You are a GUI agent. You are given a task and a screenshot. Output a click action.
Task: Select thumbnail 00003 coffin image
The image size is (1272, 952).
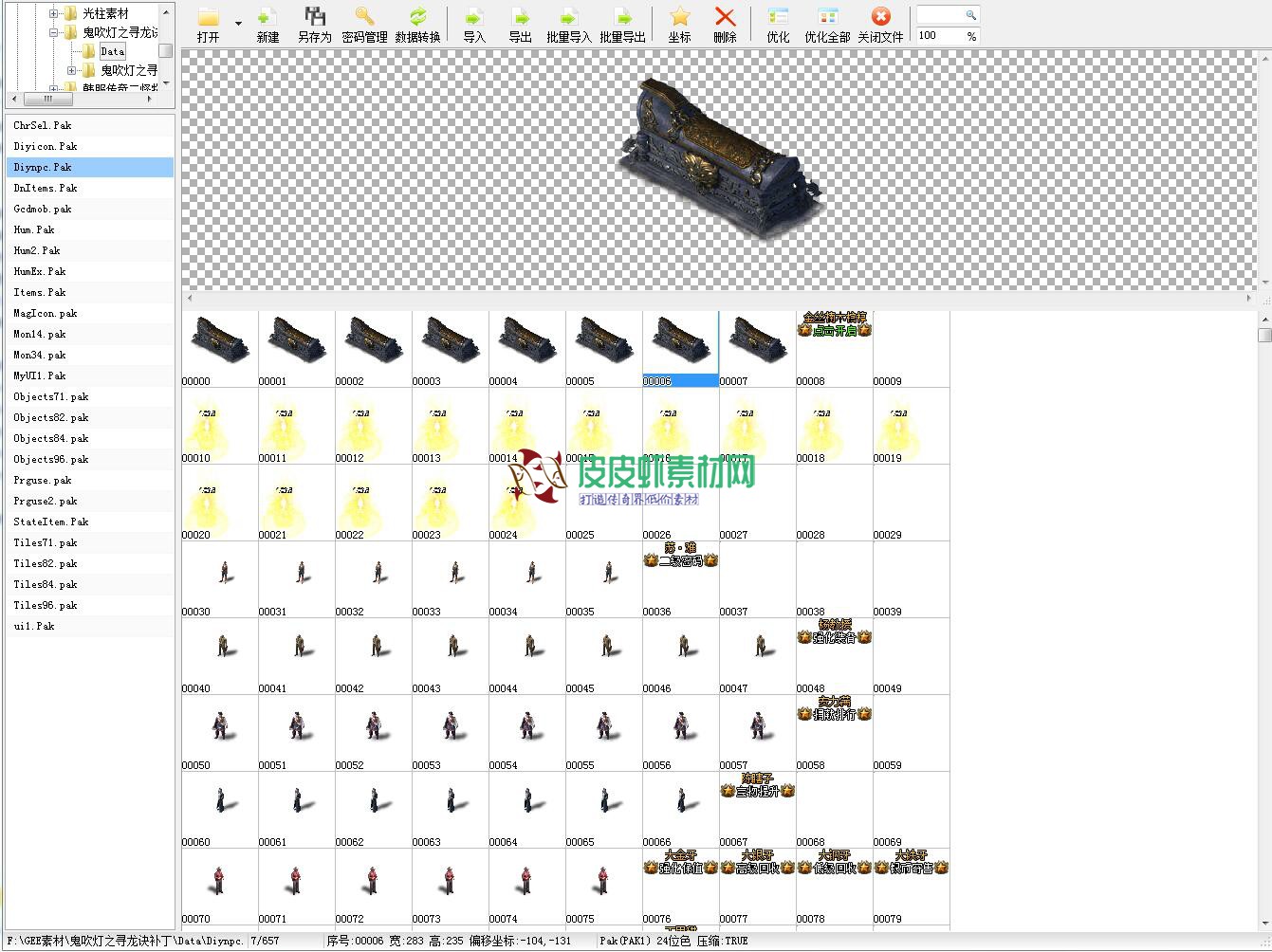[451, 349]
